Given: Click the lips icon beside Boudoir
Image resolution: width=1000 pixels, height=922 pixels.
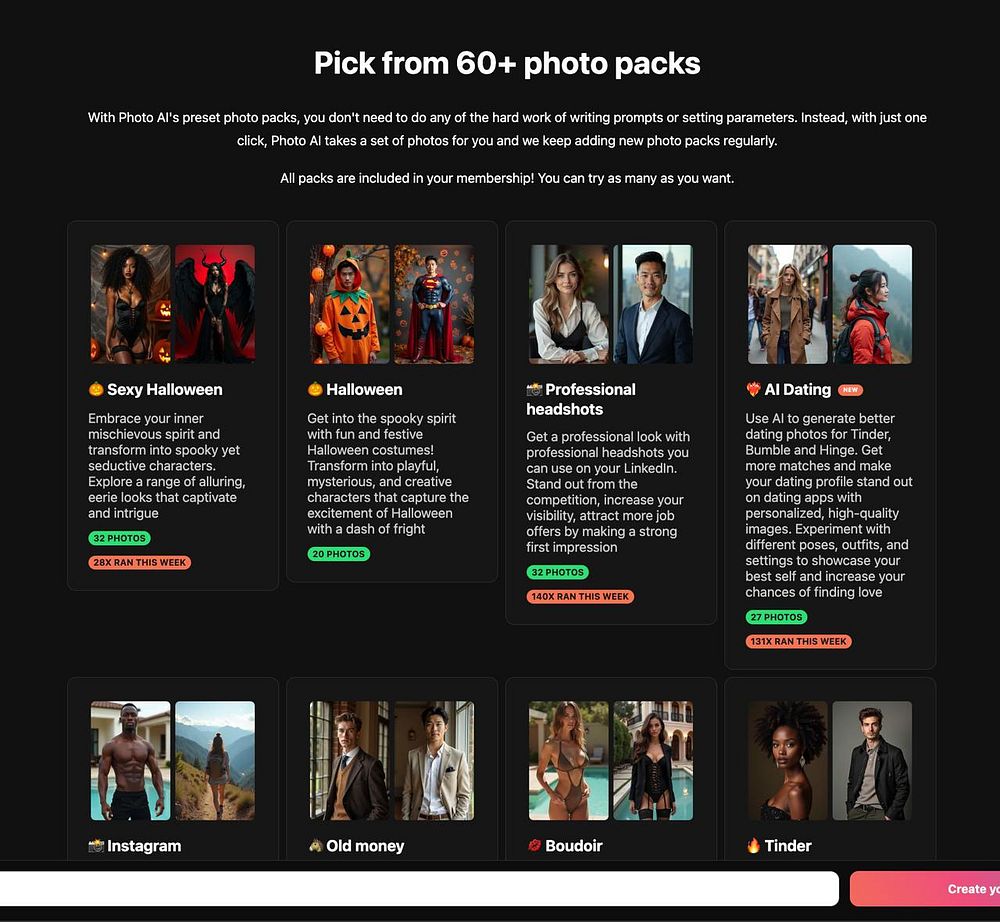Looking at the screenshot, I should [x=534, y=845].
